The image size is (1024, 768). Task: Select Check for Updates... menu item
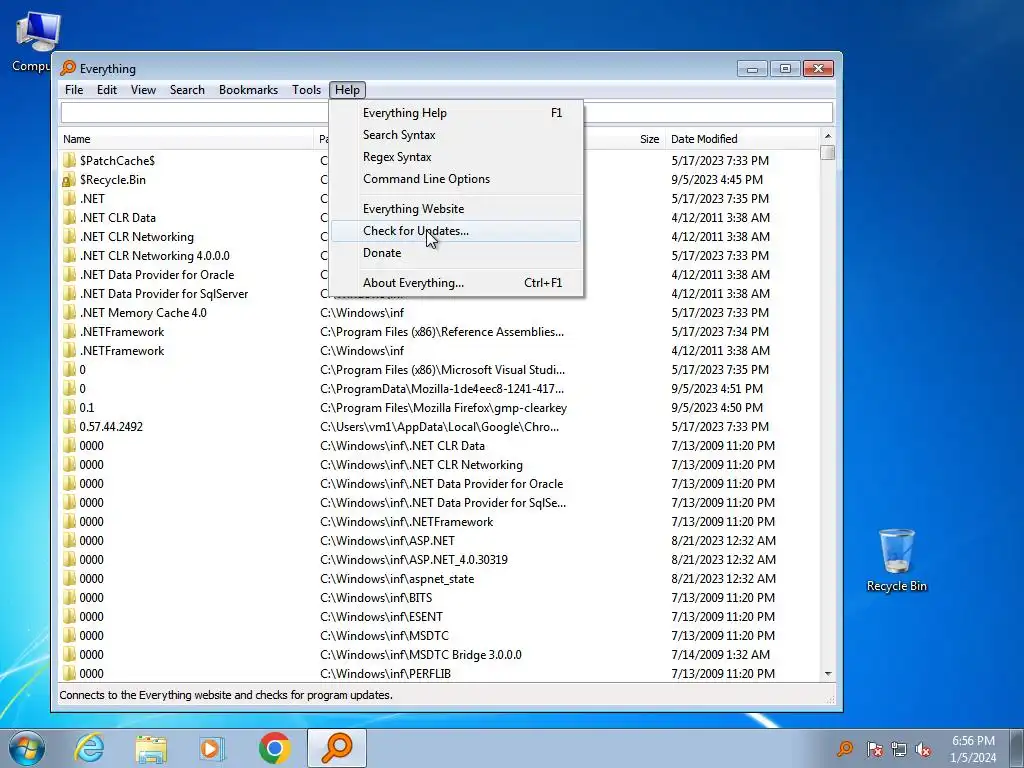click(456, 231)
